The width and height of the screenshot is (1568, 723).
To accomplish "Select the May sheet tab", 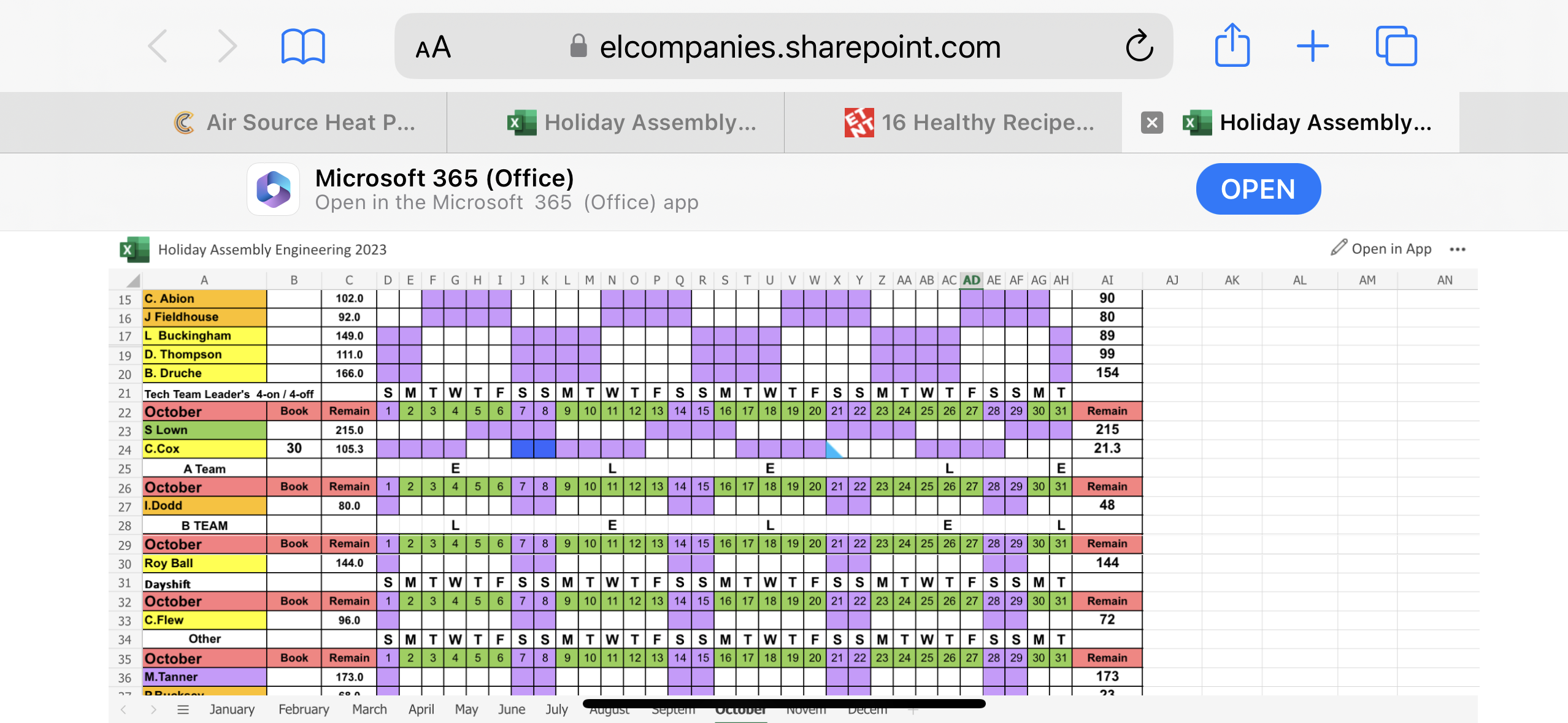I will (x=466, y=710).
